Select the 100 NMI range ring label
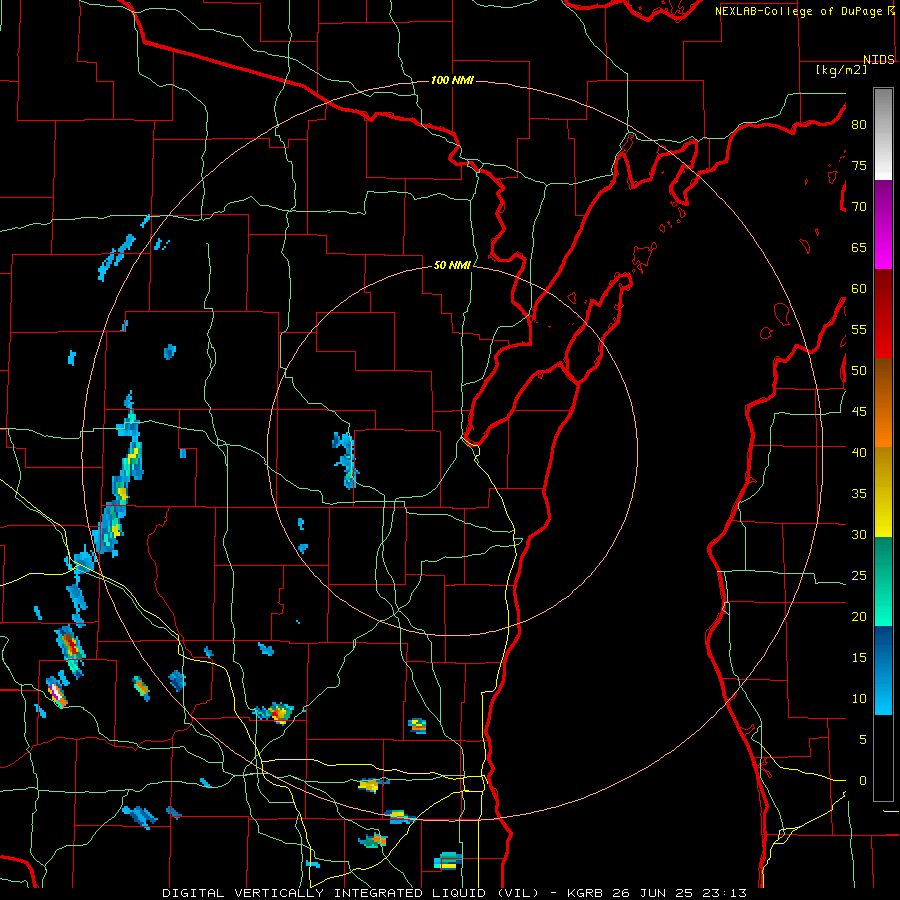The width and height of the screenshot is (900, 900). pos(452,80)
